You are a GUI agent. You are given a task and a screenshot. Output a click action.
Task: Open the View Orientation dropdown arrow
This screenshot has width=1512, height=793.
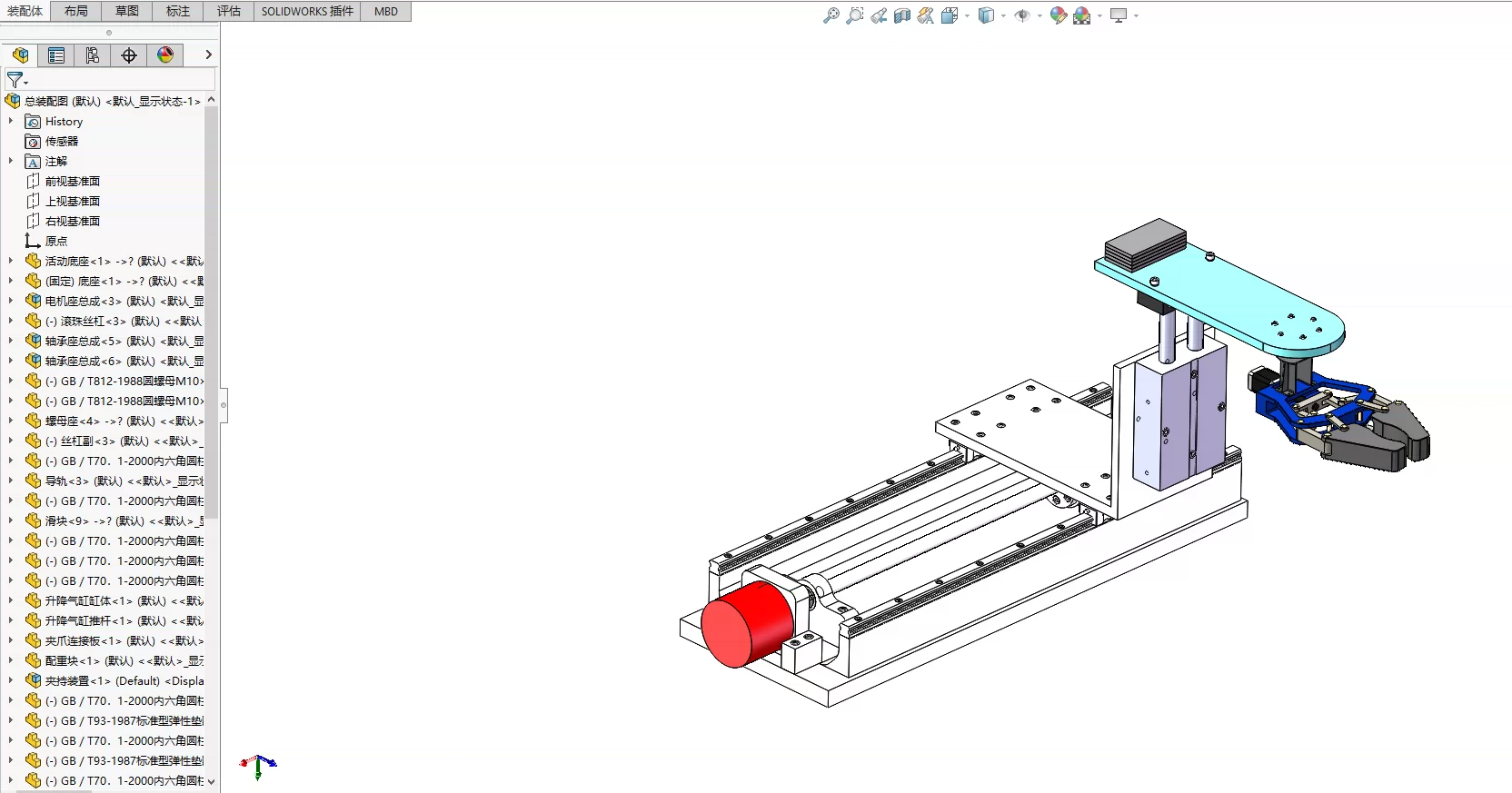(967, 15)
